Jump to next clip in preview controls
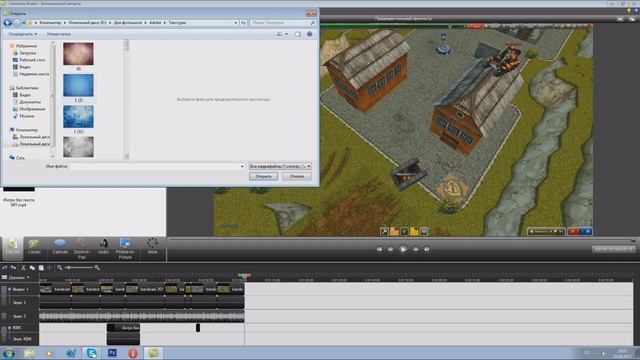The width and height of the screenshot is (640, 360). (x=427, y=249)
